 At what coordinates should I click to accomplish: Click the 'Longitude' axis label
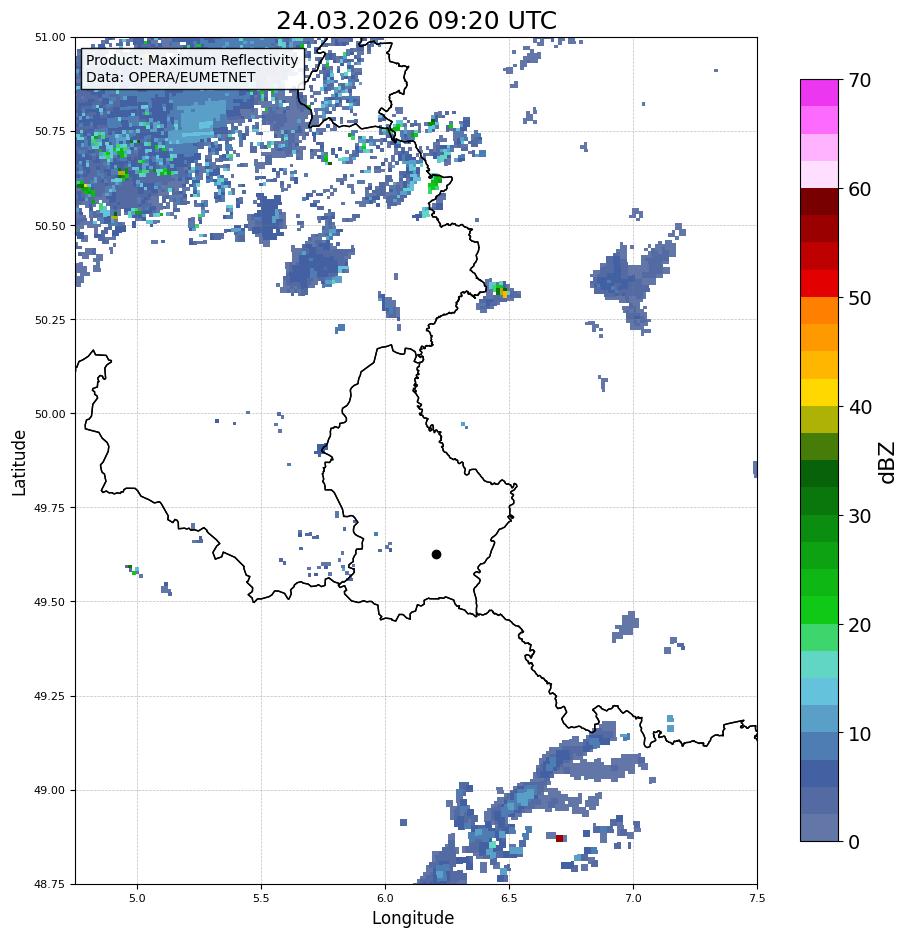[x=413, y=918]
